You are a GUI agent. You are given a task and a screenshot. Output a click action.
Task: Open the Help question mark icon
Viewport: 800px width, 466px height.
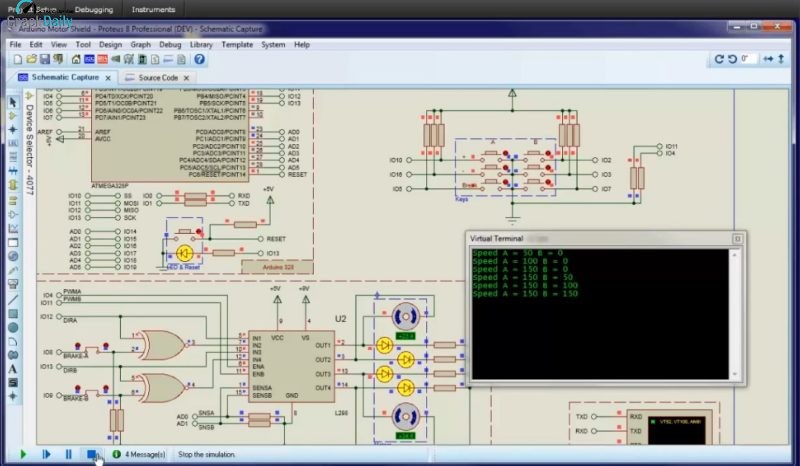point(199,60)
